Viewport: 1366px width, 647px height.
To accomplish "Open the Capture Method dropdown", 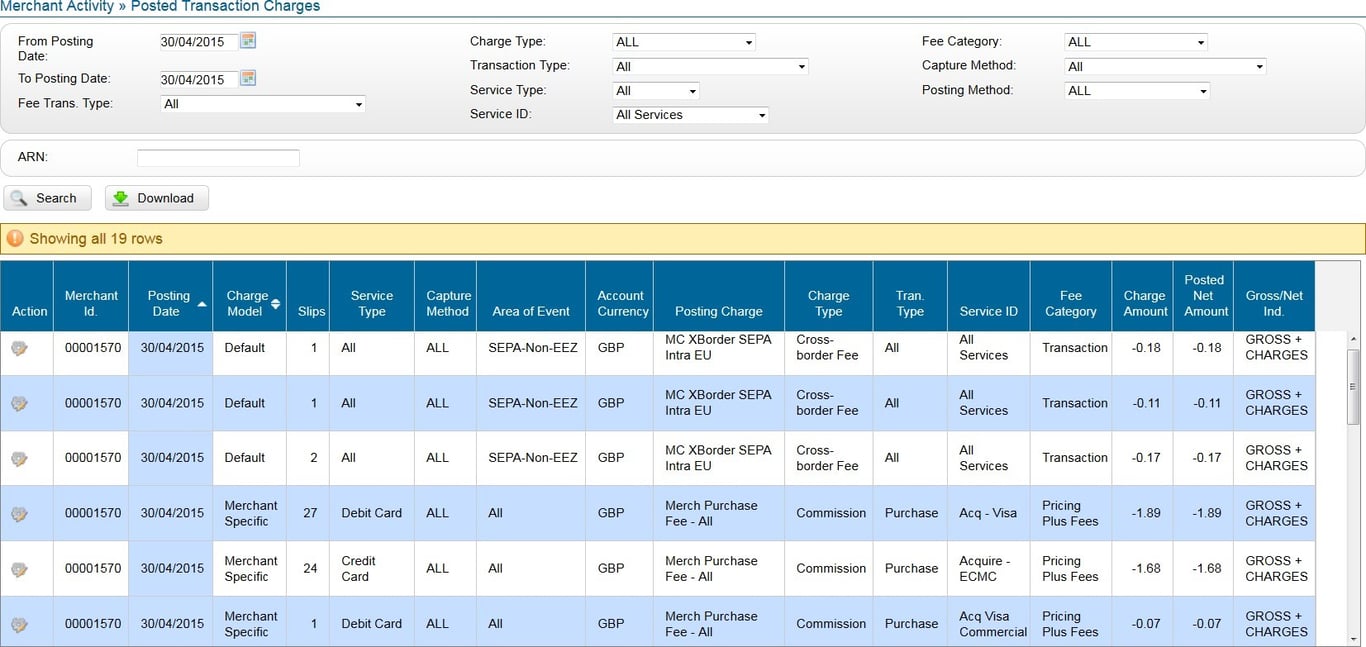I will pyautogui.click(x=1165, y=67).
